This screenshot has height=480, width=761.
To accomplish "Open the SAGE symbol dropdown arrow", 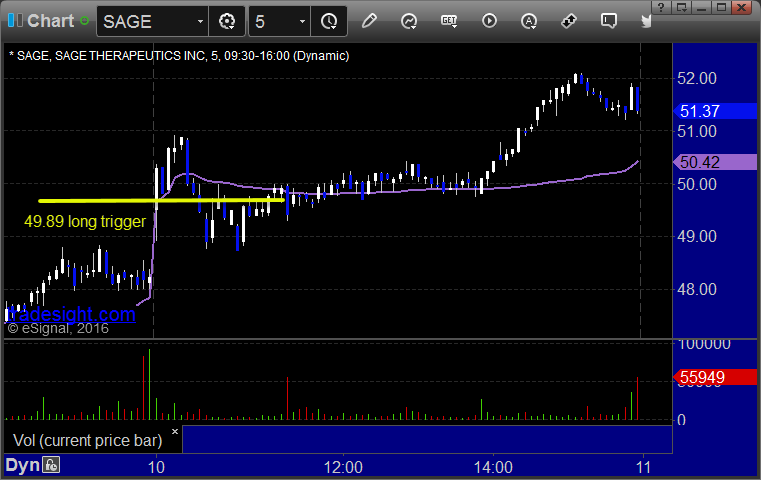I will [x=200, y=21].
